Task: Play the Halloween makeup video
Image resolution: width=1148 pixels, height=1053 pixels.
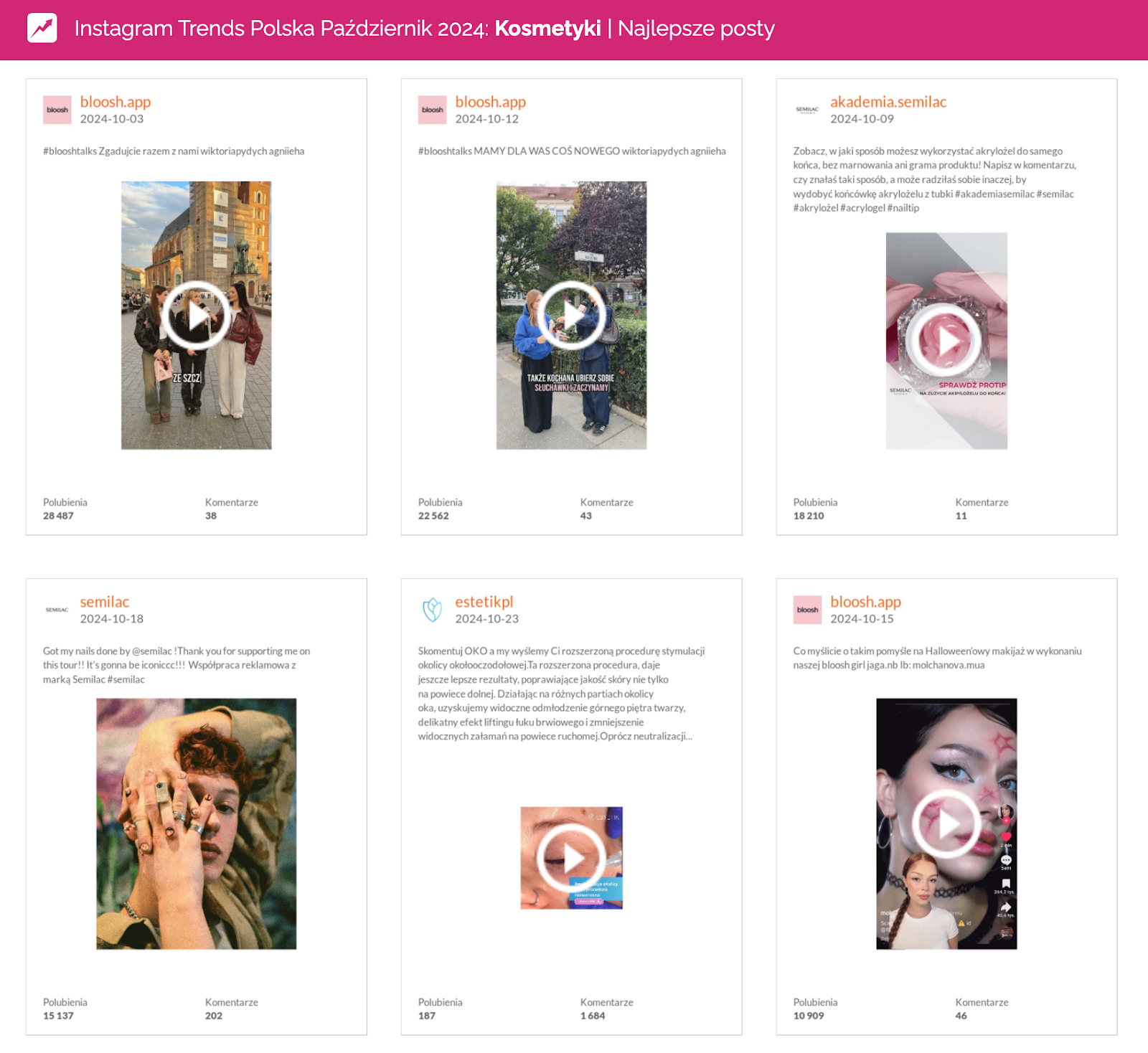Action: pyautogui.click(x=946, y=823)
